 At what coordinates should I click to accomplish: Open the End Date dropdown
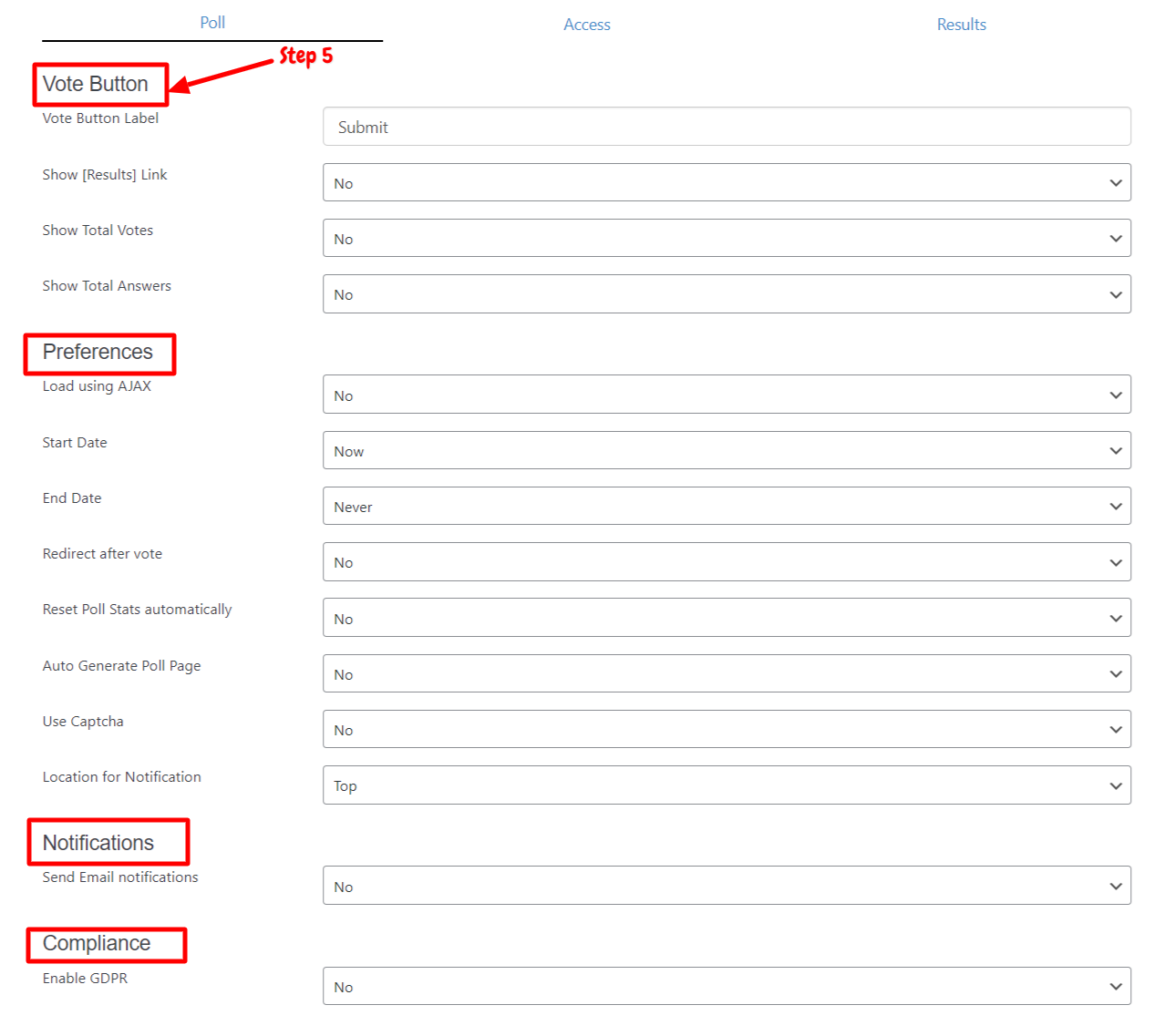click(x=727, y=506)
